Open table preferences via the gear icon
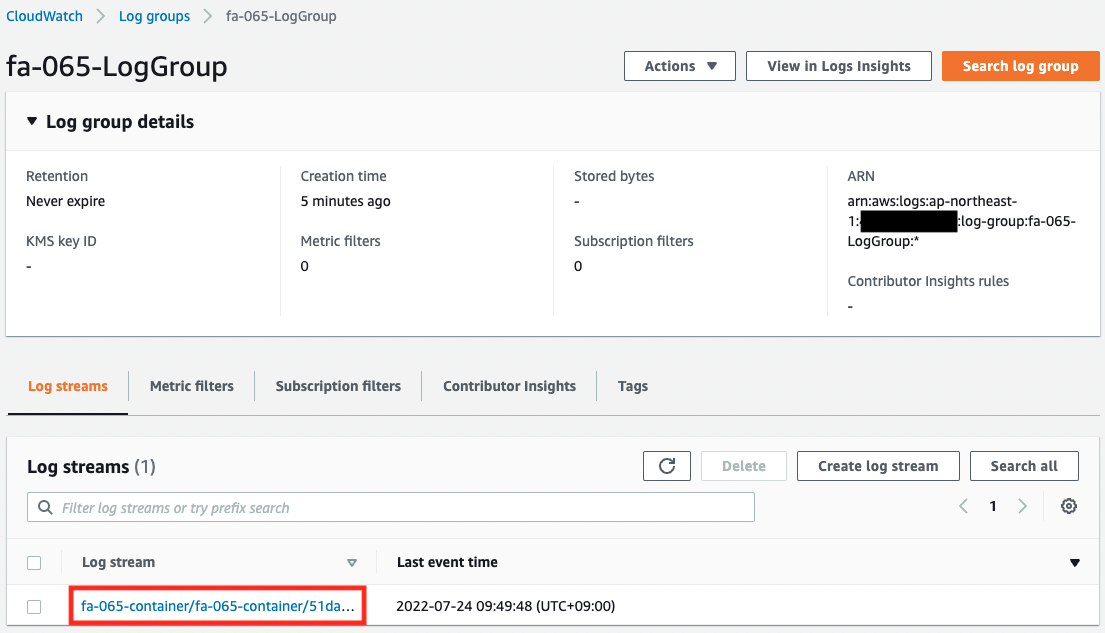Image resolution: width=1105 pixels, height=633 pixels. 1068,506
